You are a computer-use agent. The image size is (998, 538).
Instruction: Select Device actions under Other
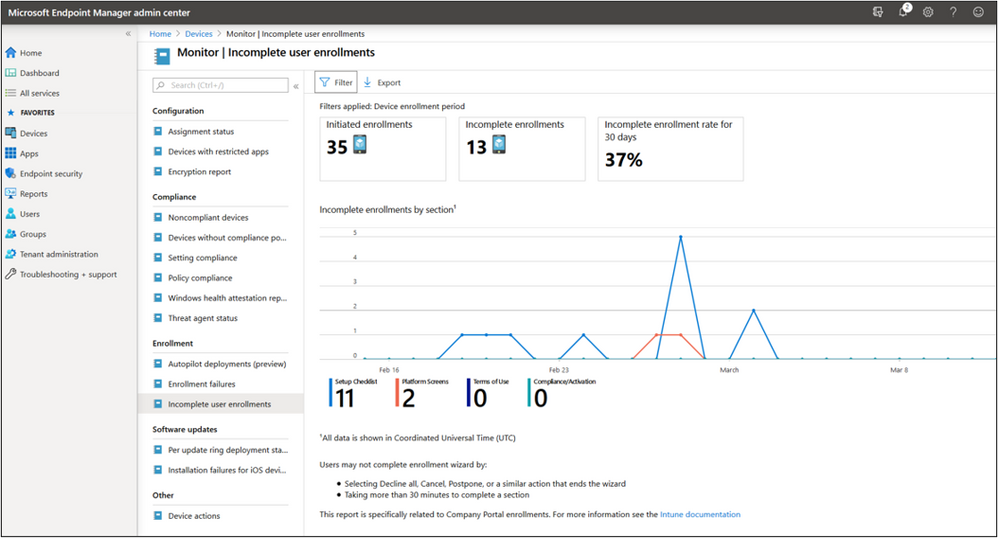click(194, 516)
